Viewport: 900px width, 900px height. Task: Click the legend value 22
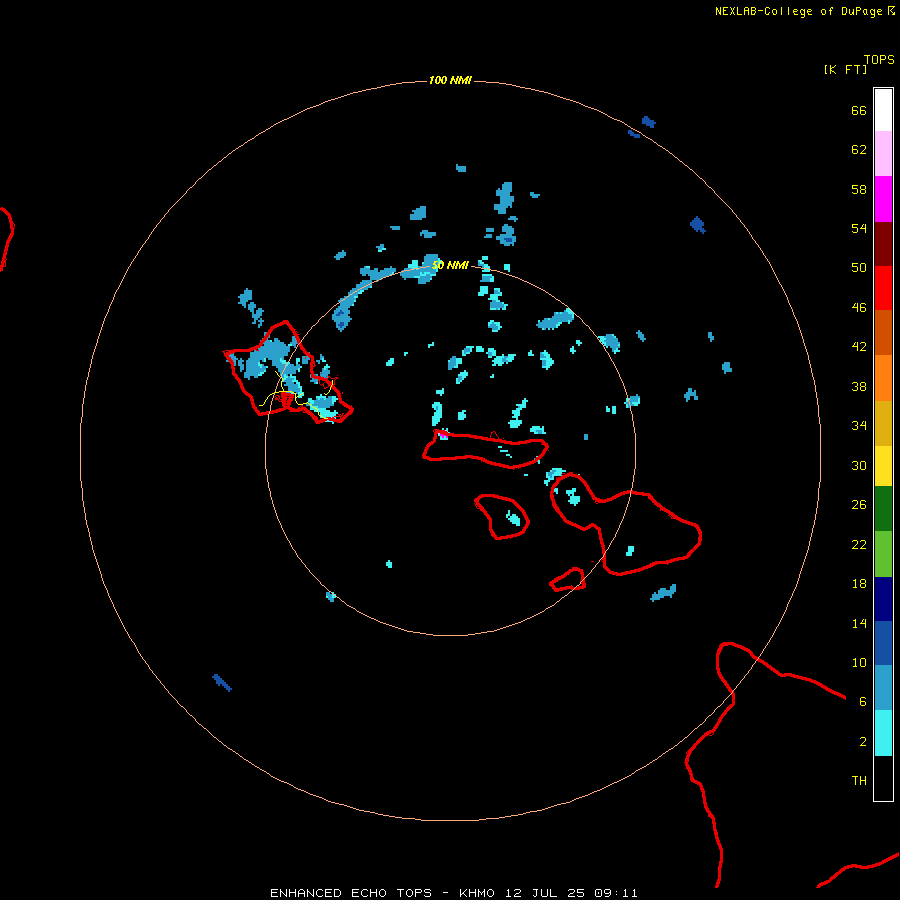coord(859,545)
